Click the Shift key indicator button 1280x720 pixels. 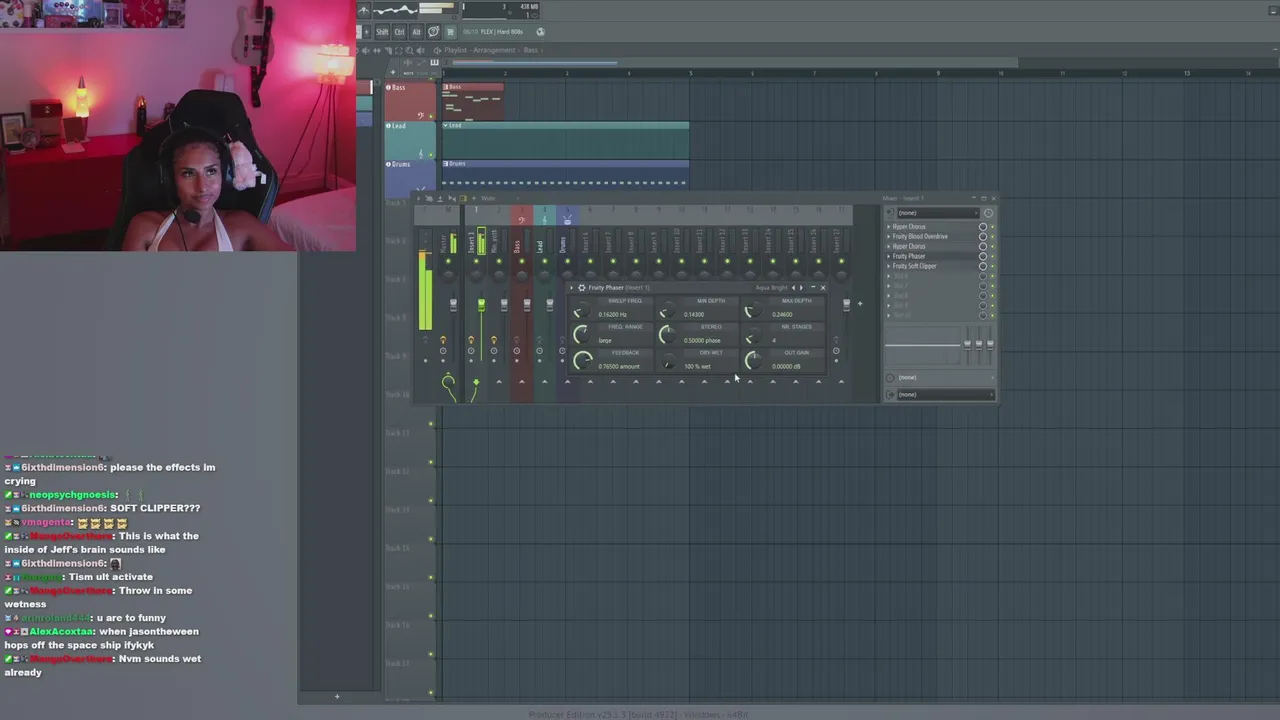[382, 32]
